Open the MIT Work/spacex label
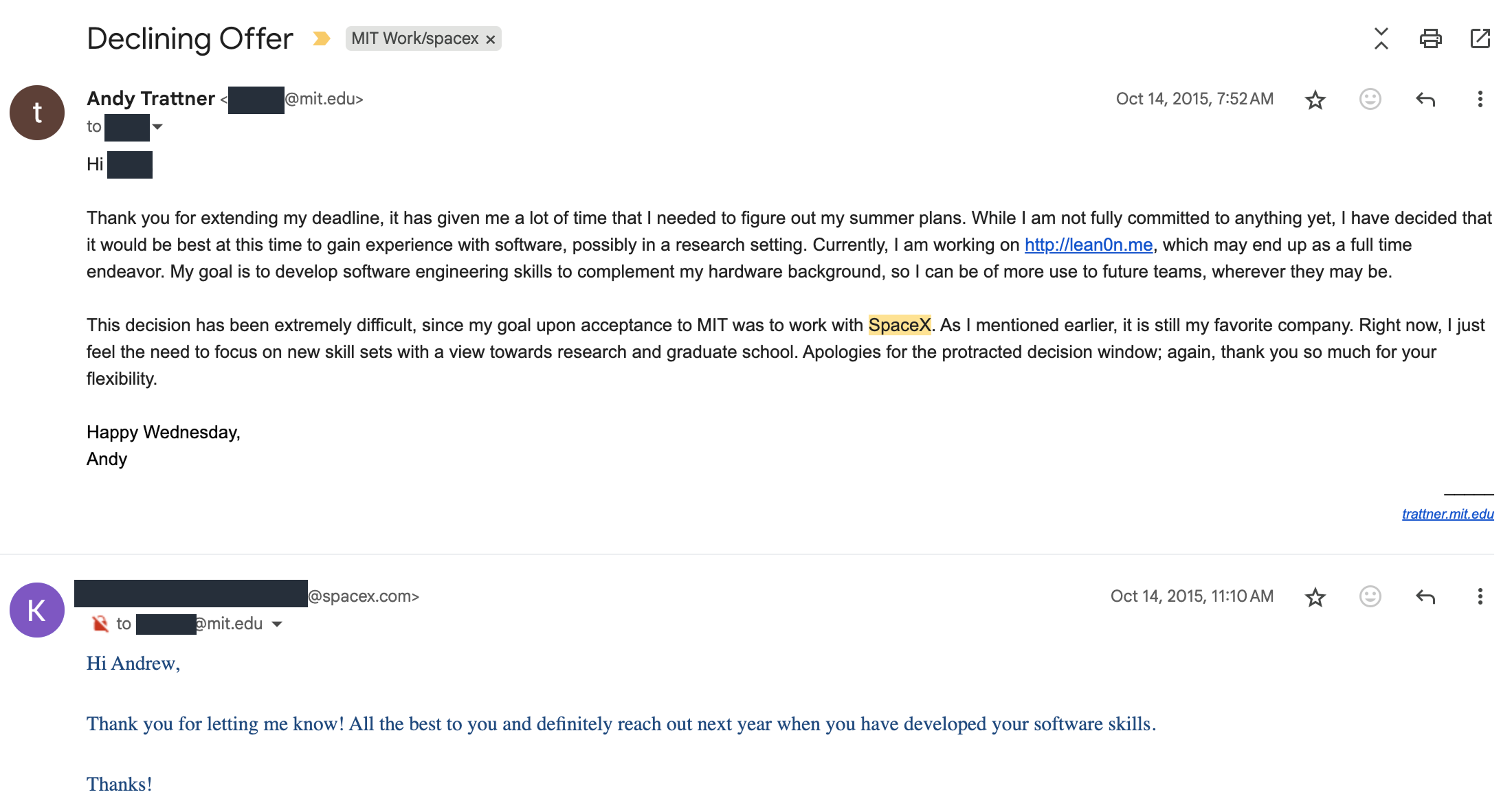 pyautogui.click(x=414, y=38)
